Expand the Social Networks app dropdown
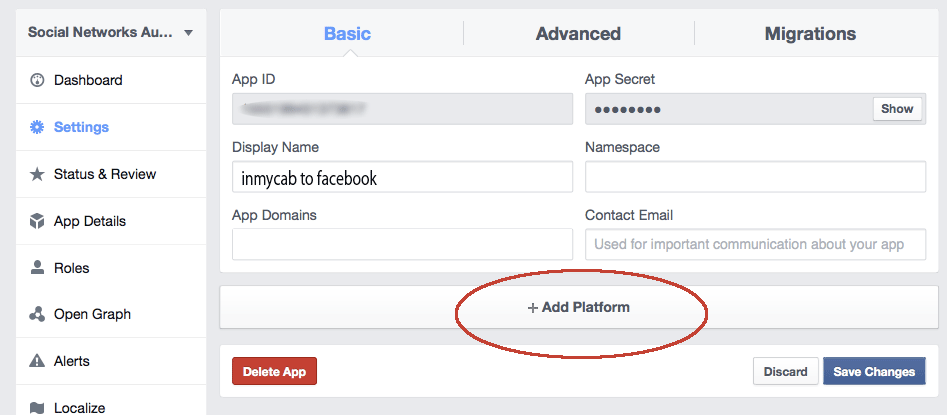 pos(189,33)
